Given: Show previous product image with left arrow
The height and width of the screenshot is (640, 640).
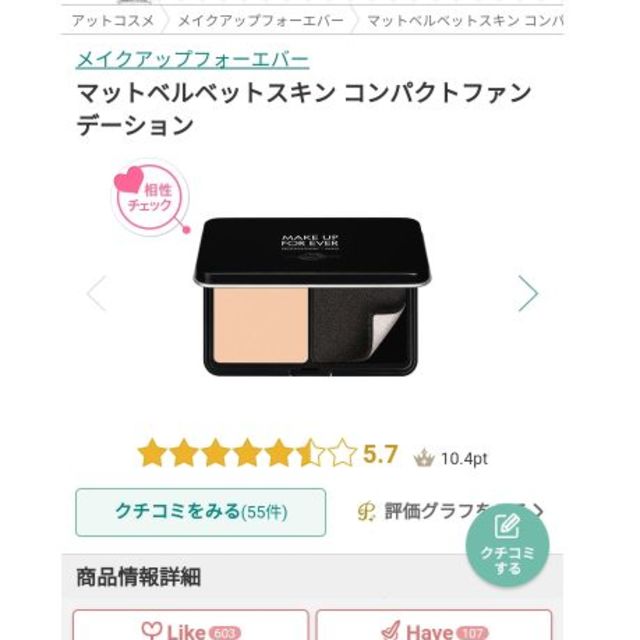Looking at the screenshot, I should point(97,293).
